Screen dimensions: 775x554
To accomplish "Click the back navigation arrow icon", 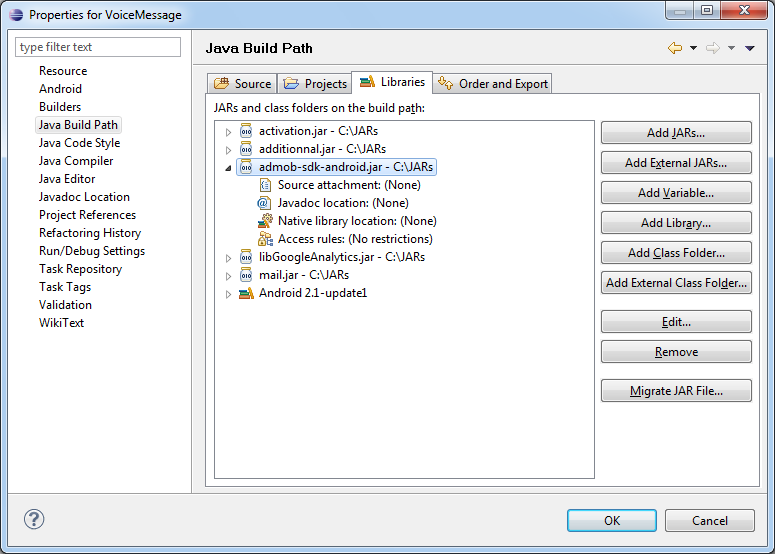I will tap(675, 48).
